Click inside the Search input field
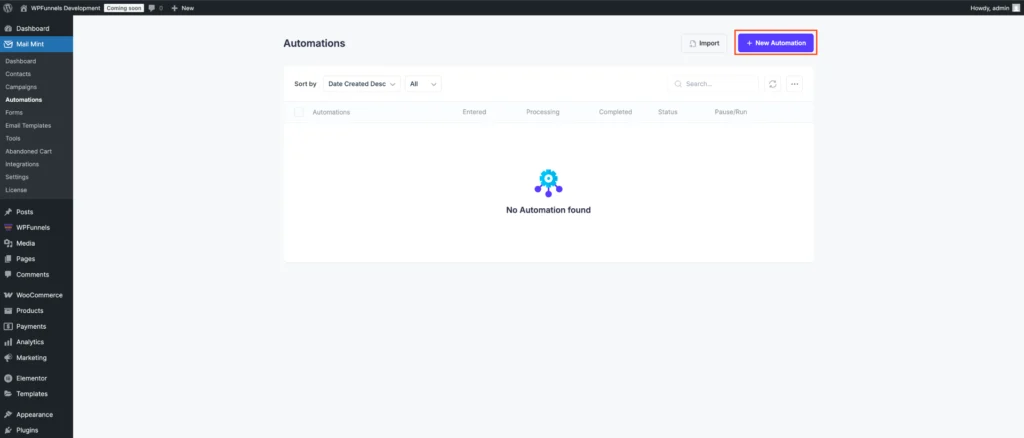 click(712, 84)
